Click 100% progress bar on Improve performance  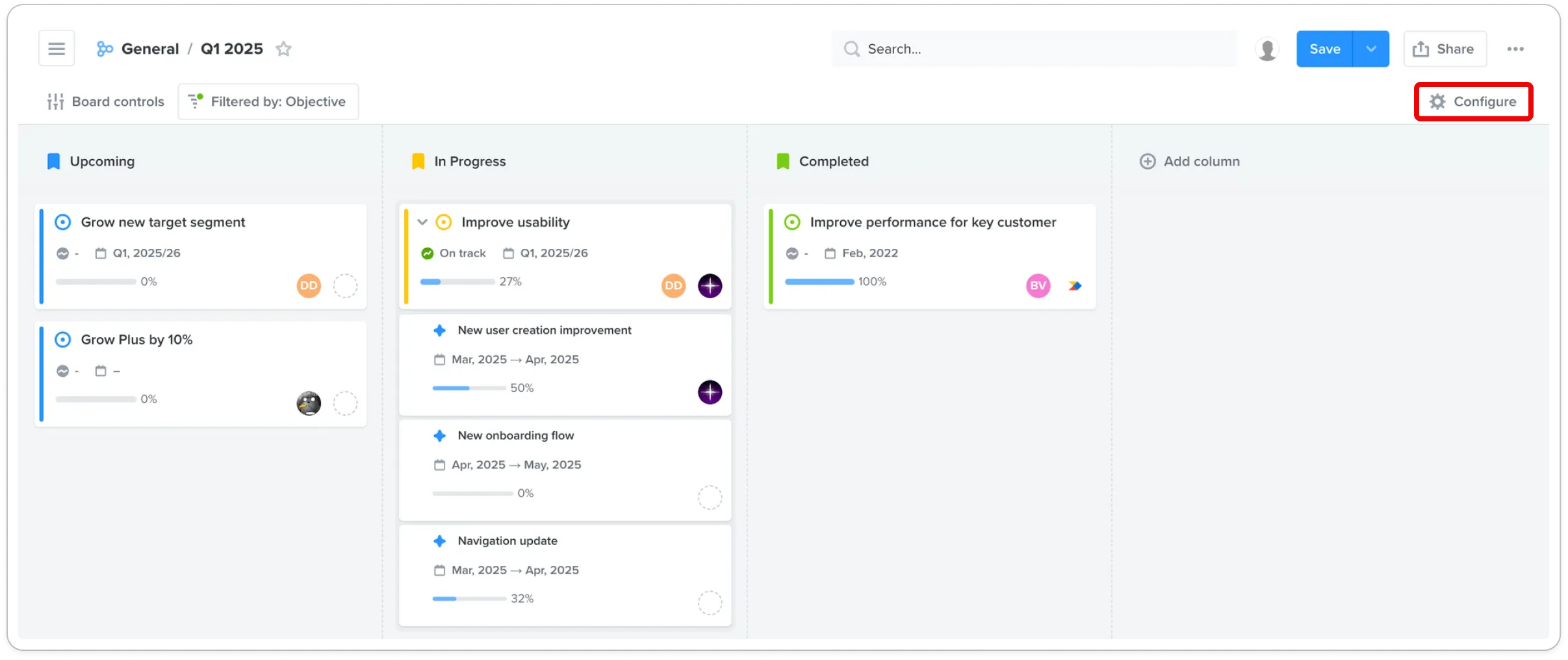819,282
